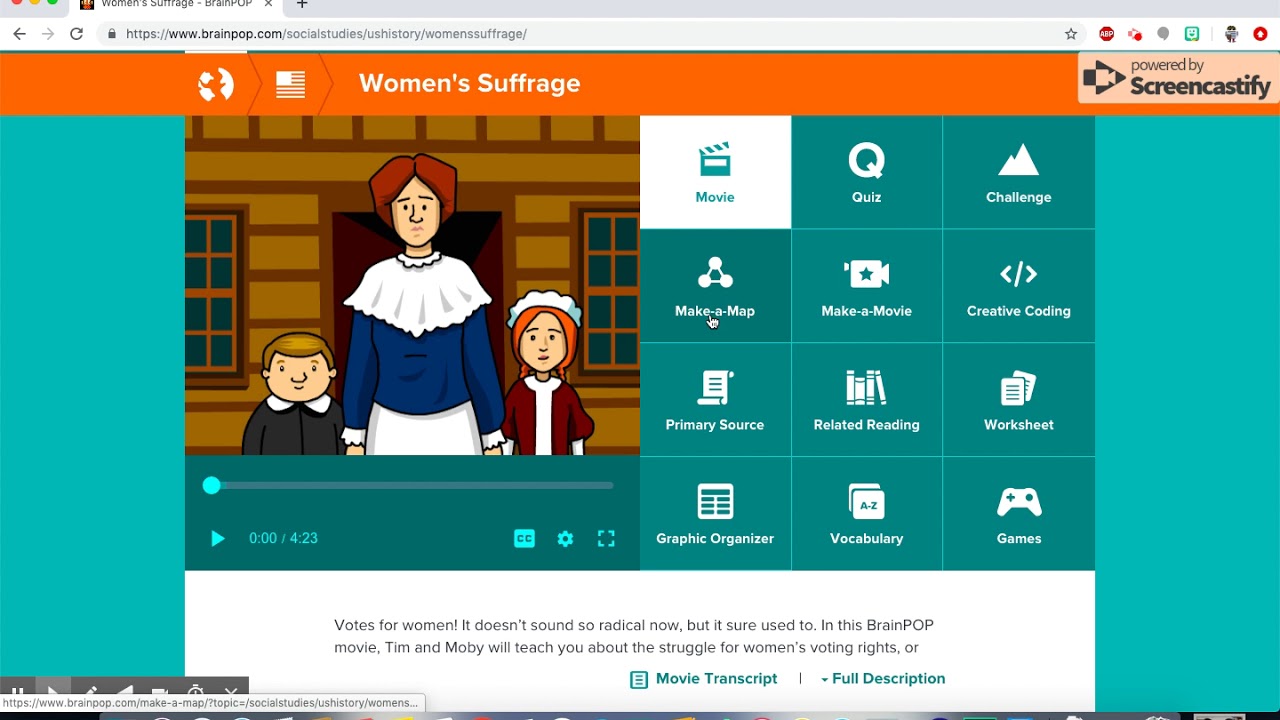
Task: Click the red update arrow icon
Action: coord(1260,34)
